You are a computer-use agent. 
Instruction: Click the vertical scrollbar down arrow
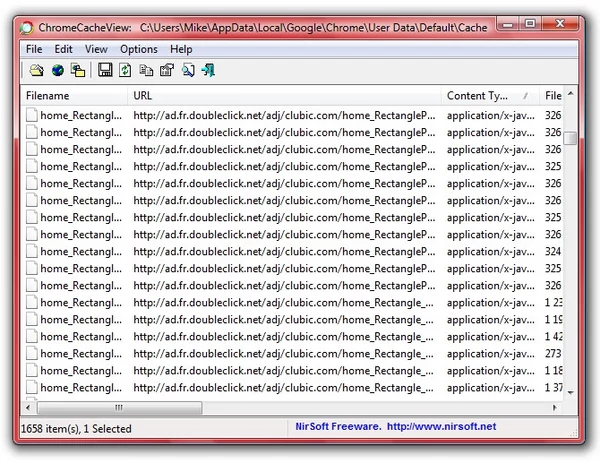(571, 393)
